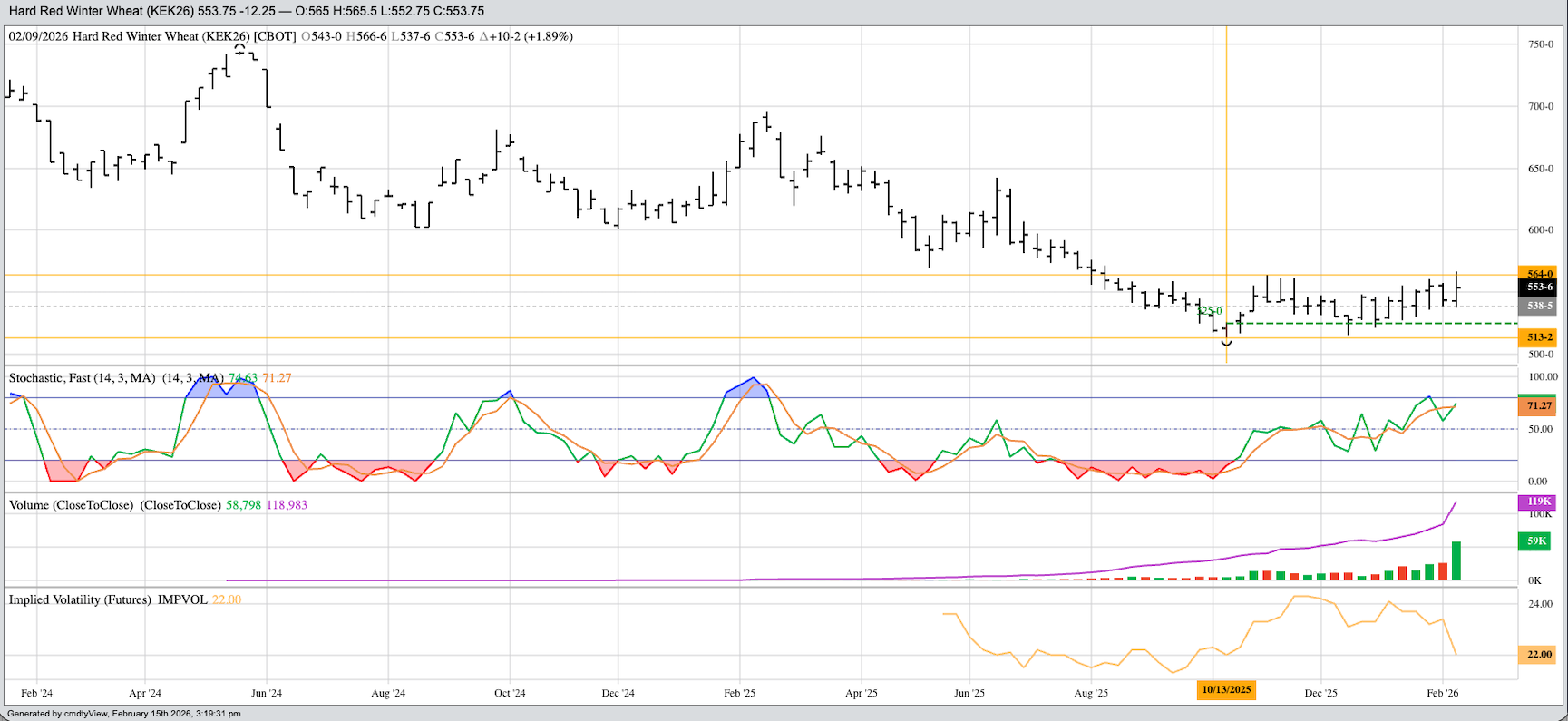Click the 750-0 label on the price axis
This screenshot has width=1568, height=721.
pos(1541,44)
